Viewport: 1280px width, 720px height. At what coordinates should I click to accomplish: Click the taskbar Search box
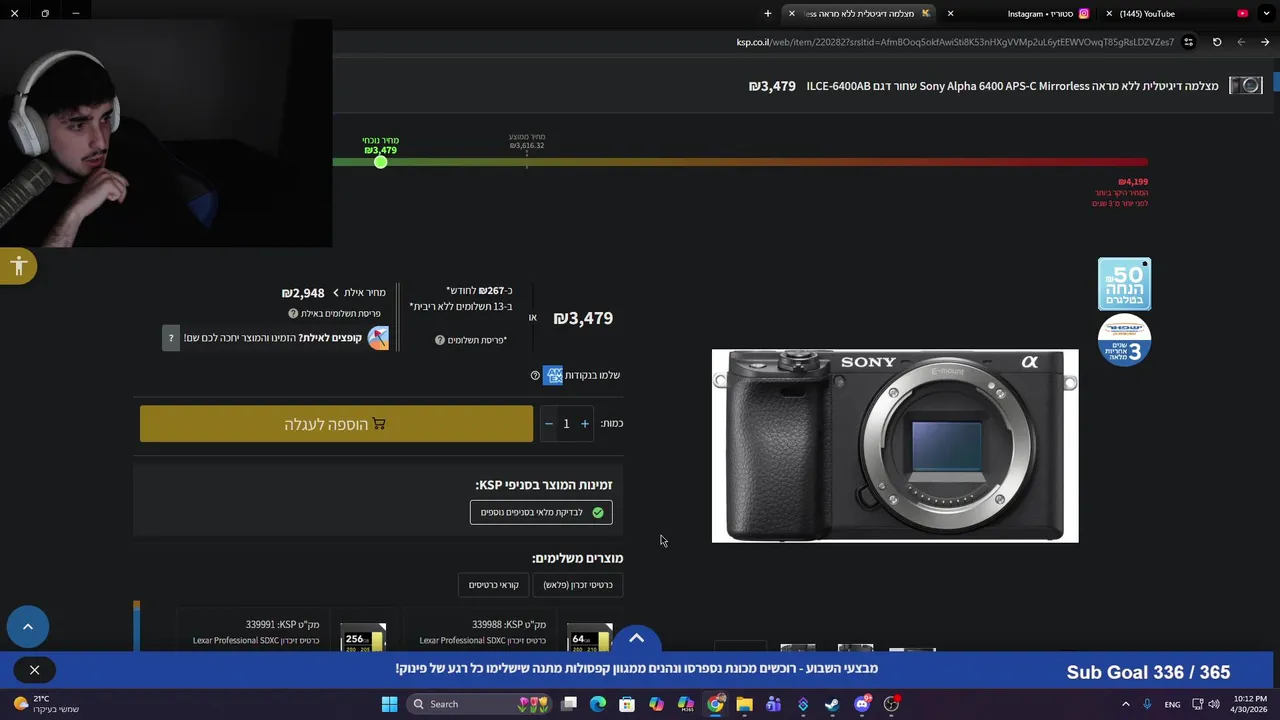(480, 704)
